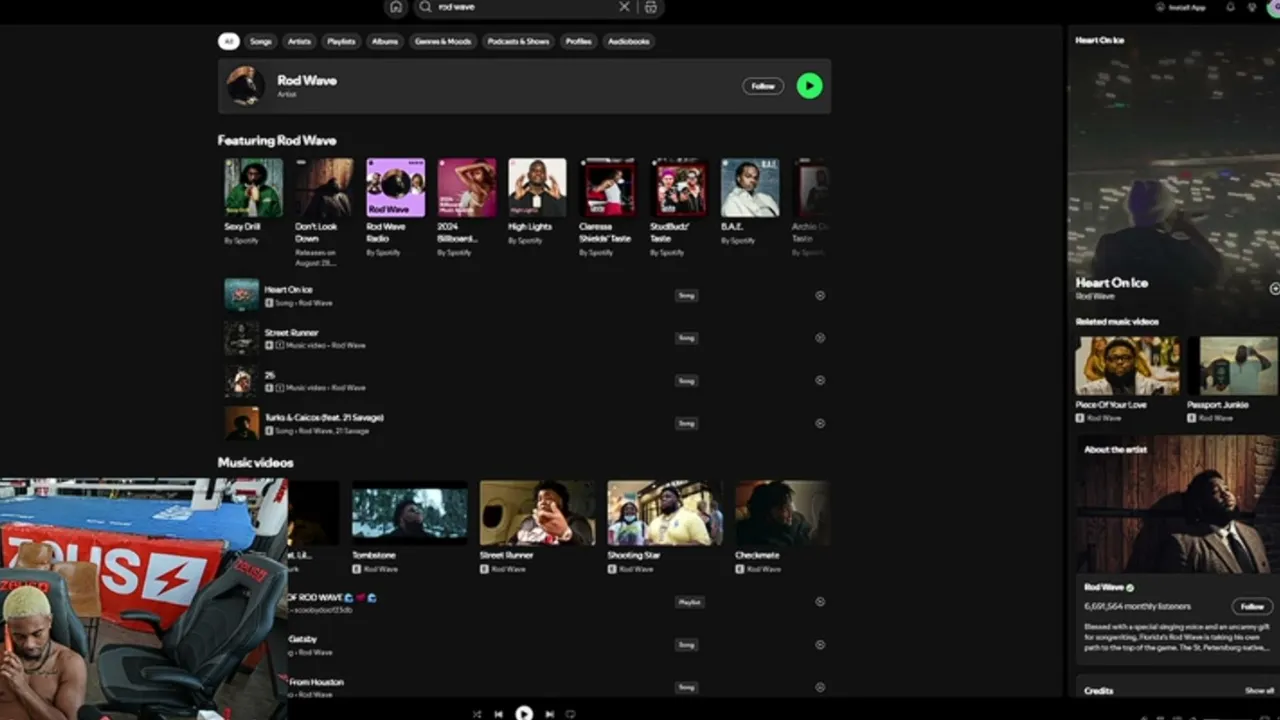Image resolution: width=1280 pixels, height=720 pixels.
Task: Open the StudBudz' Taste playlist cover
Action: click(680, 188)
